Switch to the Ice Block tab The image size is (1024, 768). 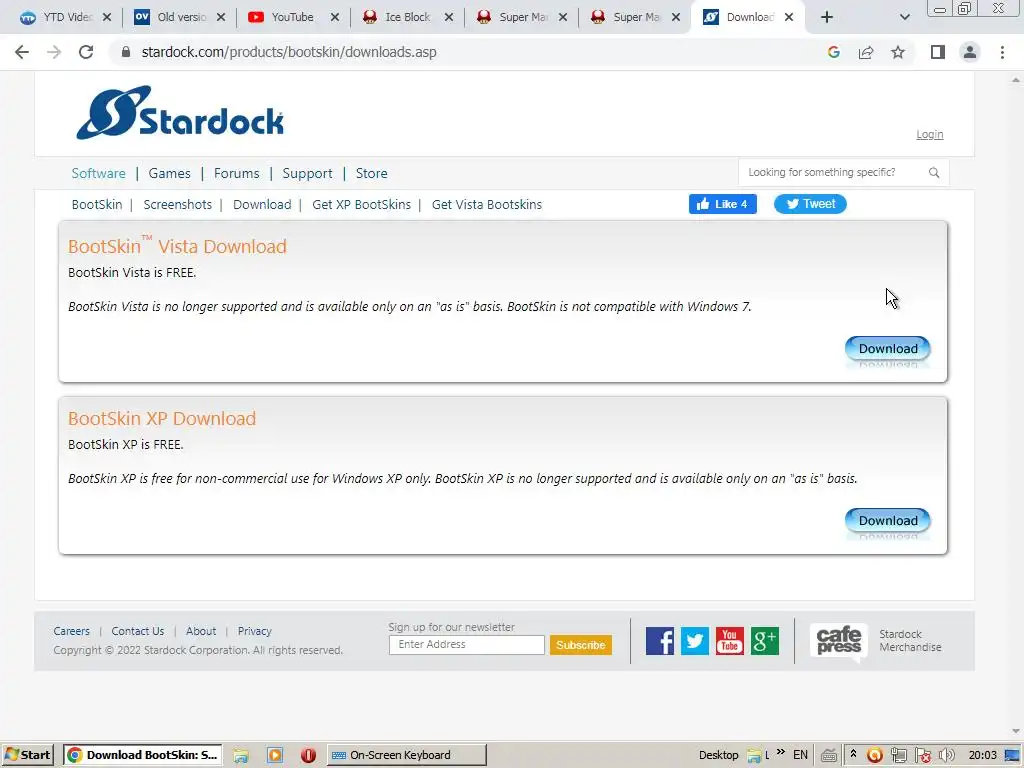(x=407, y=17)
